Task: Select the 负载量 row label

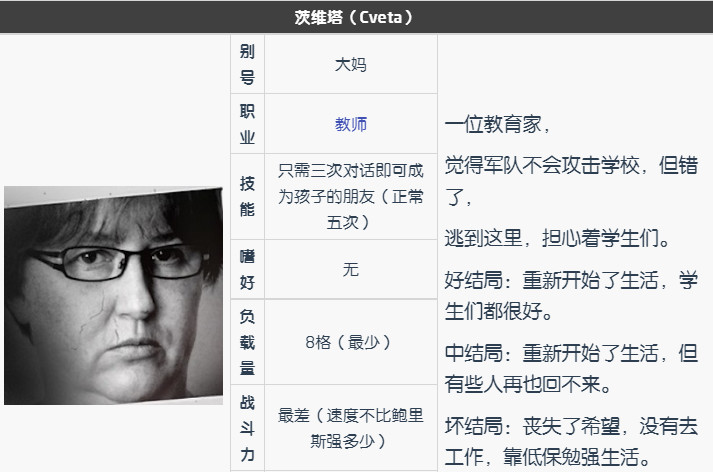Action: (247, 342)
